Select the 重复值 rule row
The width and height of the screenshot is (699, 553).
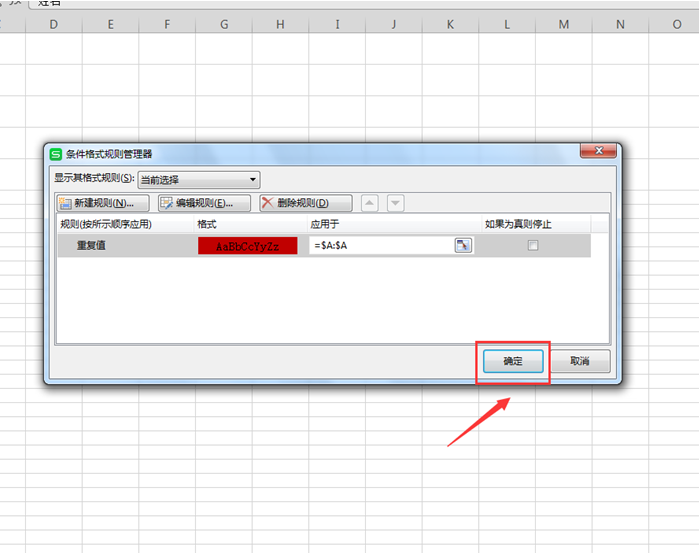tap(324, 245)
